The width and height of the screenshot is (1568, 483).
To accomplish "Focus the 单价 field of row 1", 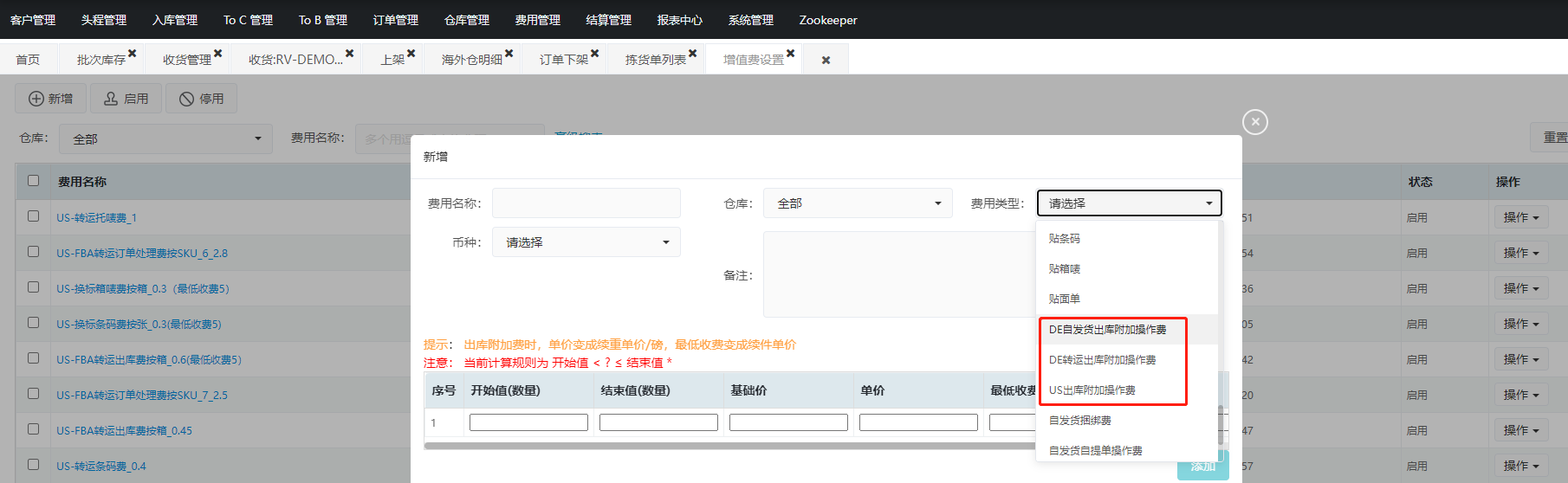I will (x=918, y=422).
